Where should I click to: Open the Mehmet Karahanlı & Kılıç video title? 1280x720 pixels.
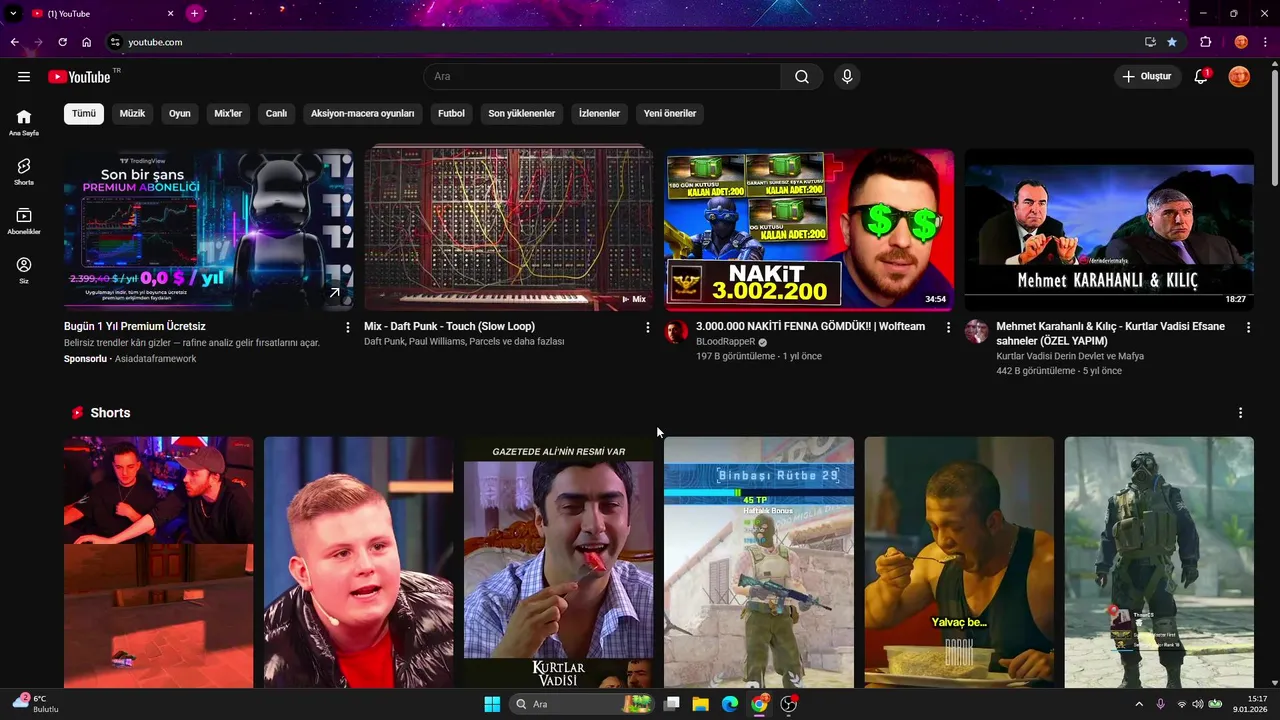pyautogui.click(x=1110, y=333)
